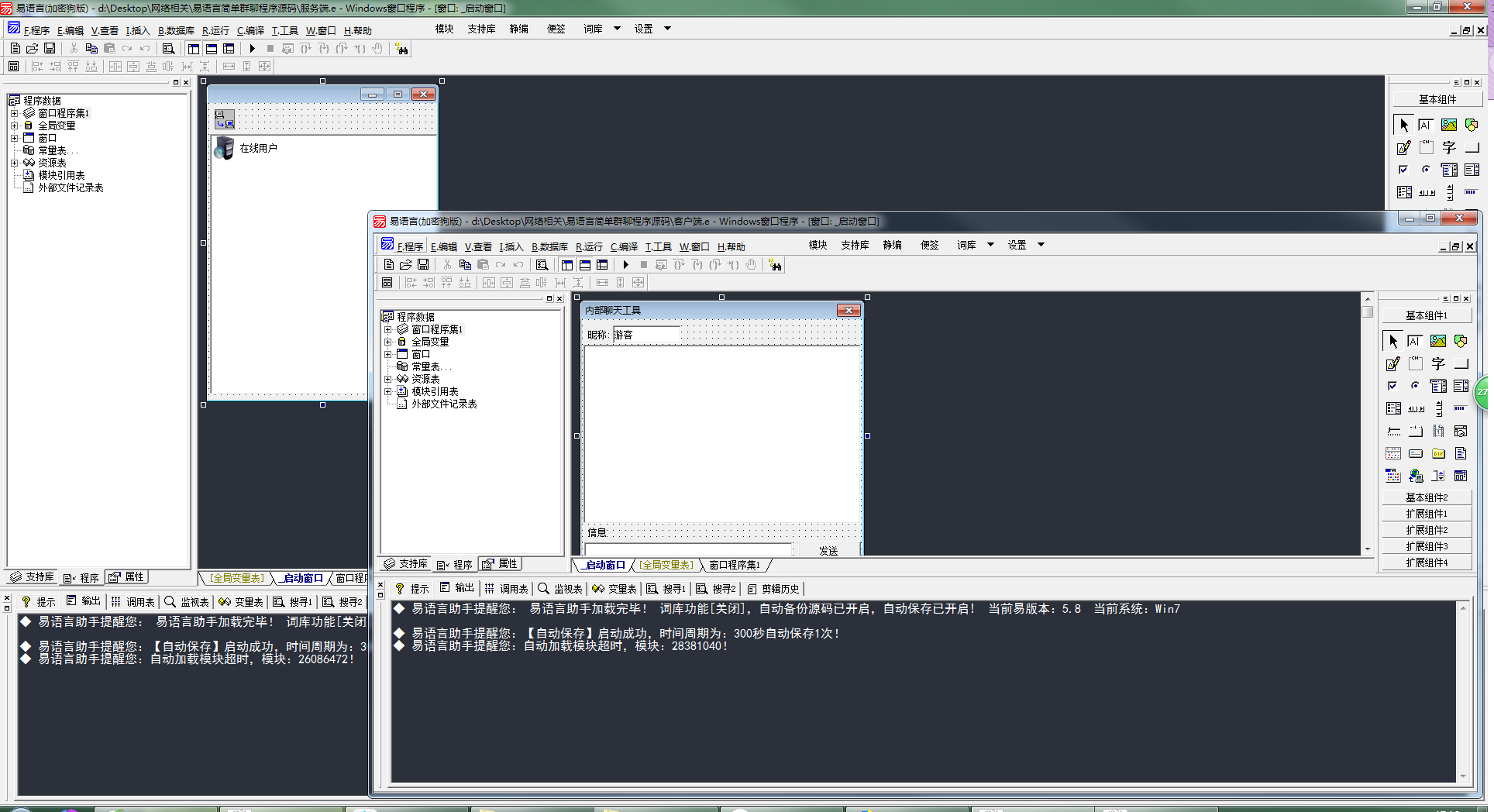
Task: Switch to 属性 tab in client left panel
Action: pos(500,564)
